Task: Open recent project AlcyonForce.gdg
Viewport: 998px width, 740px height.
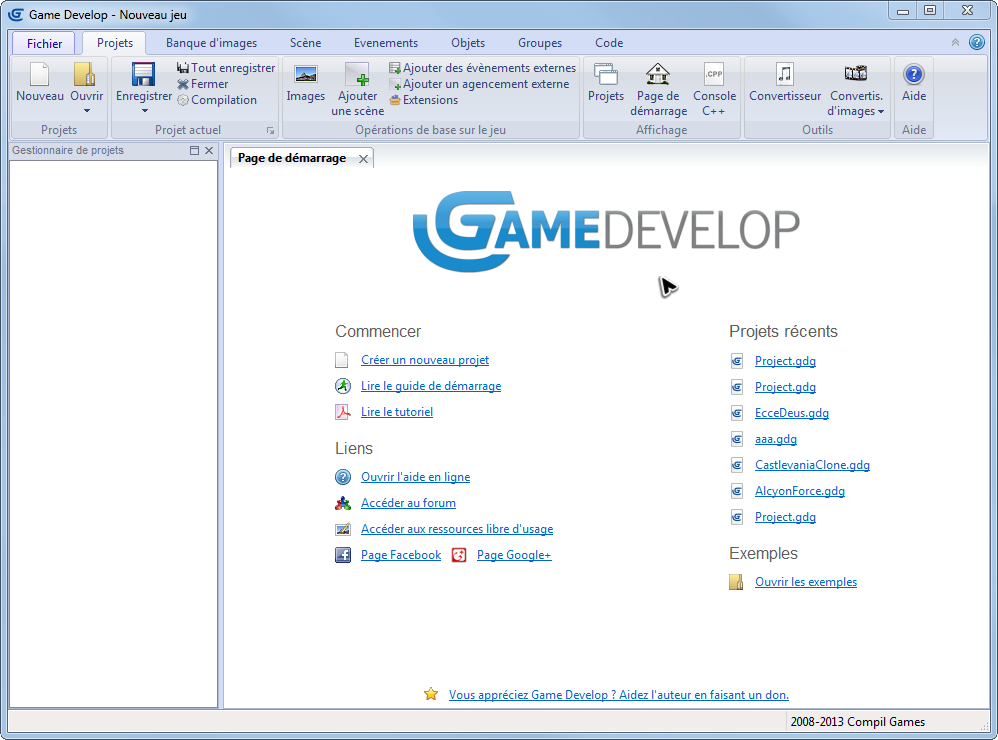Action: point(799,492)
